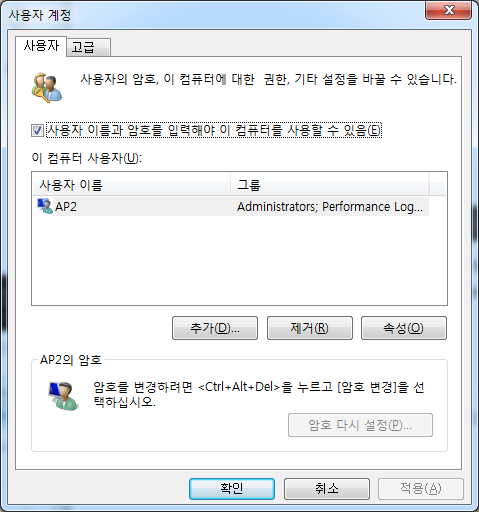Click the 암호 다시 설정(P)... button

coord(360,425)
